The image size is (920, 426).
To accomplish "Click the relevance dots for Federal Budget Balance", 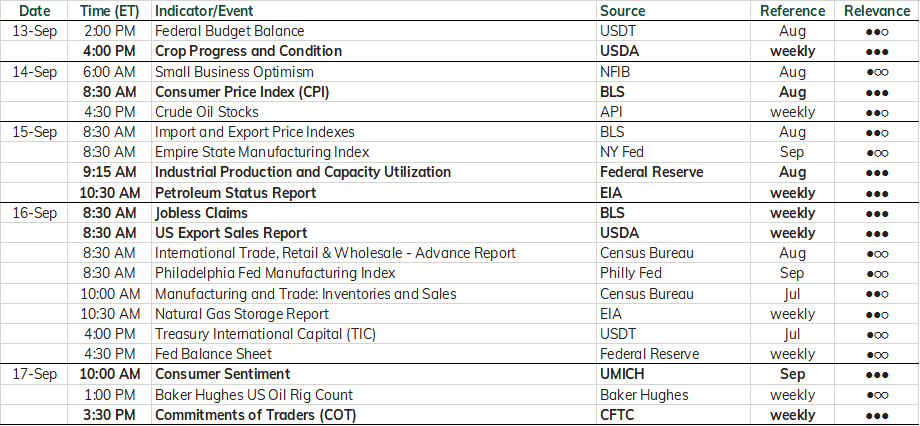I will pyautogui.click(x=877, y=32).
